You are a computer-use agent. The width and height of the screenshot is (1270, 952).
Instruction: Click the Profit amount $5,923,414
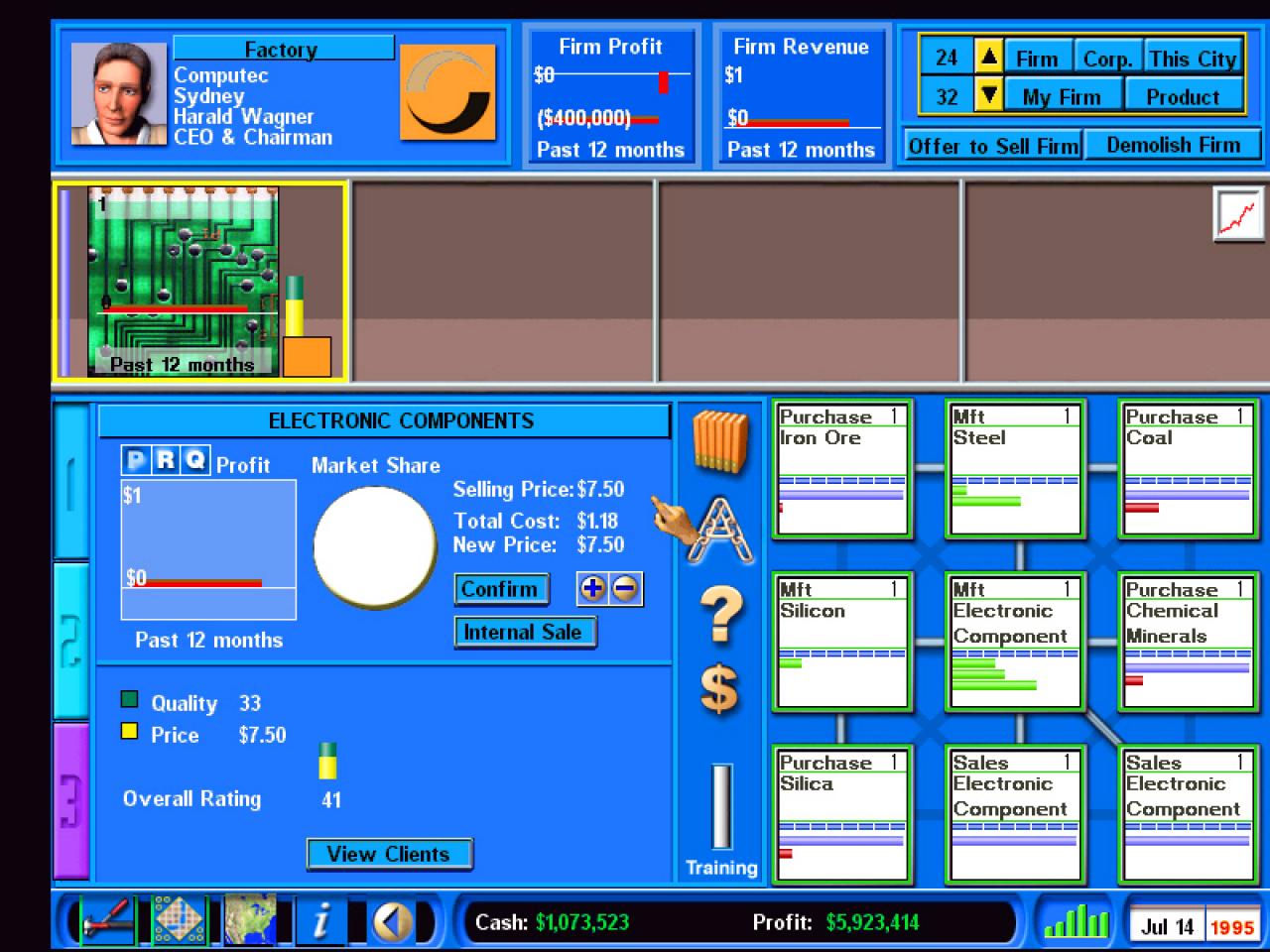[x=873, y=922]
